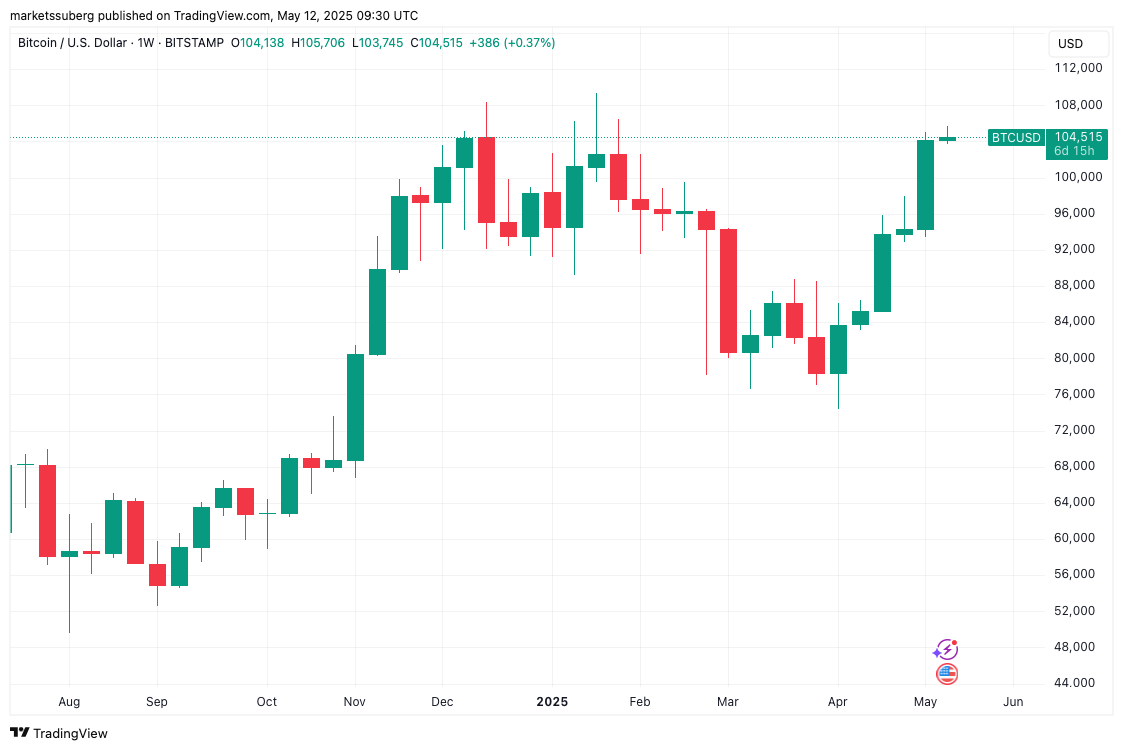Click the green BTCUSD price label
This screenshot has width=1123, height=750.
1015,138
